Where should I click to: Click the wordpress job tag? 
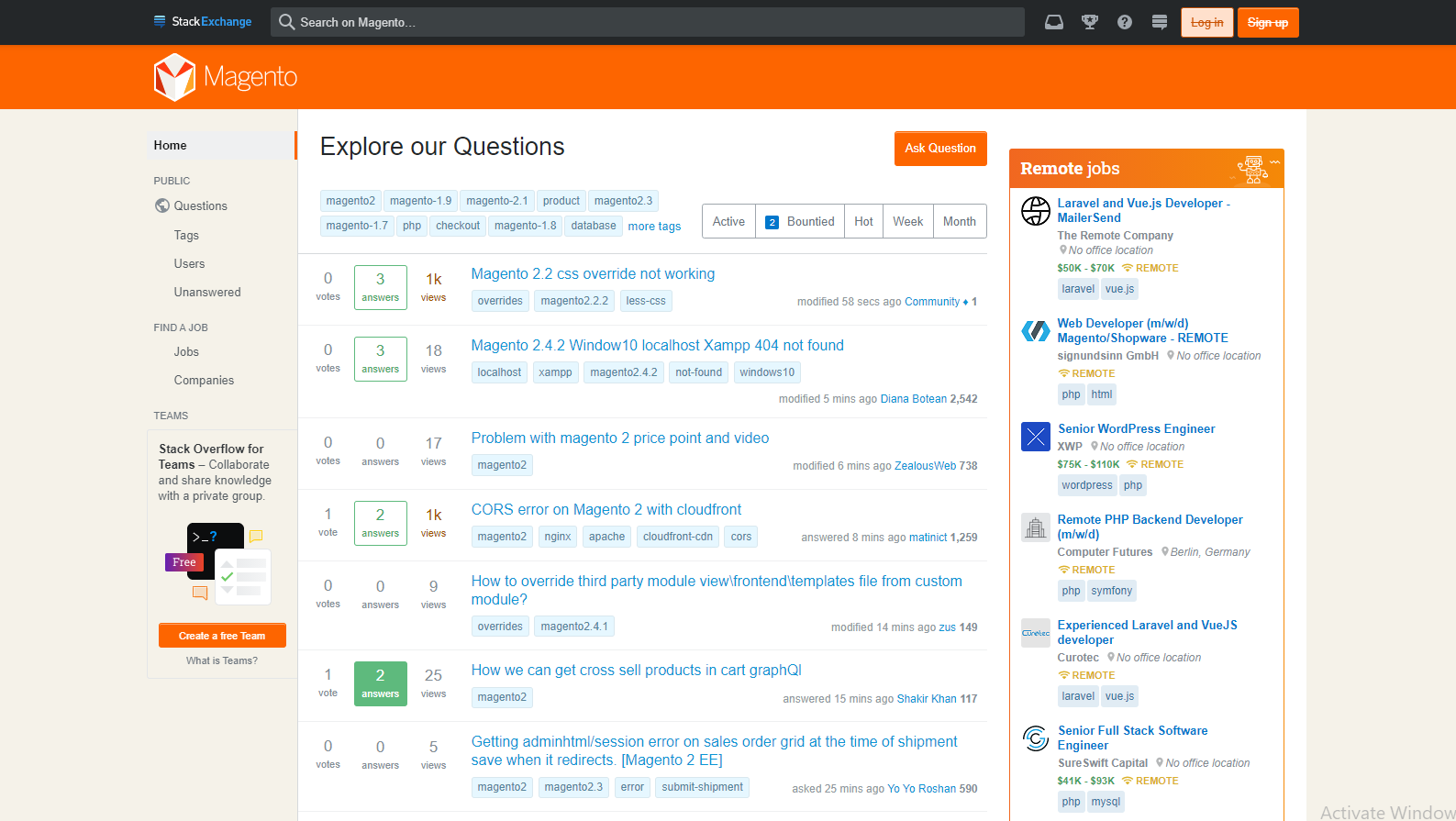(x=1086, y=485)
